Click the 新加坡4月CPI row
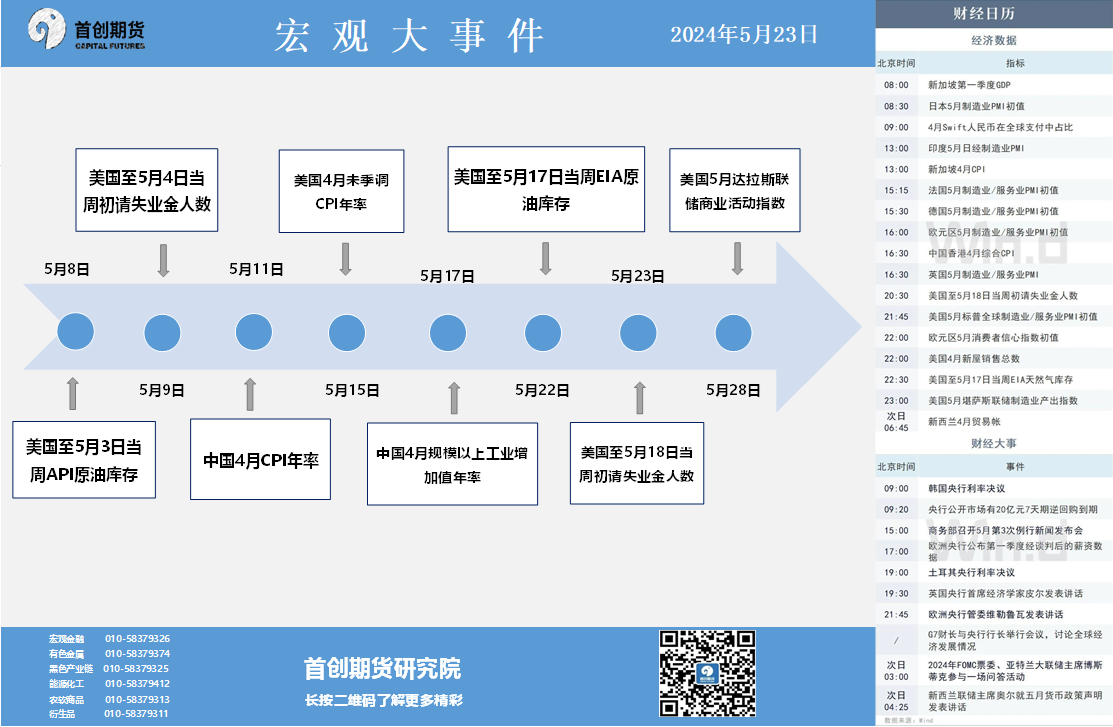The image size is (1113, 727). click(x=994, y=169)
